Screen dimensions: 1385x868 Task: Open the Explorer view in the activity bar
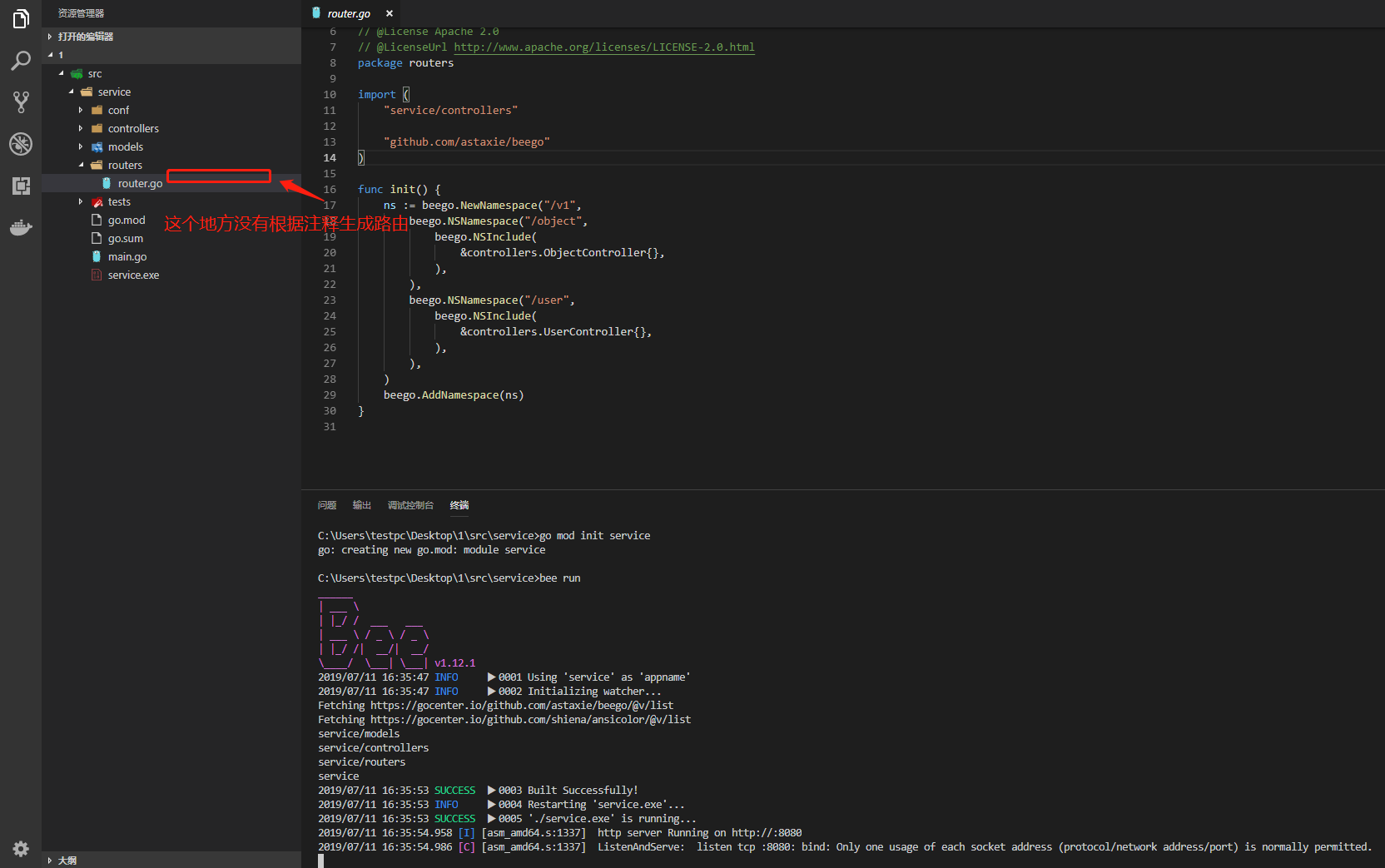pyautogui.click(x=20, y=18)
